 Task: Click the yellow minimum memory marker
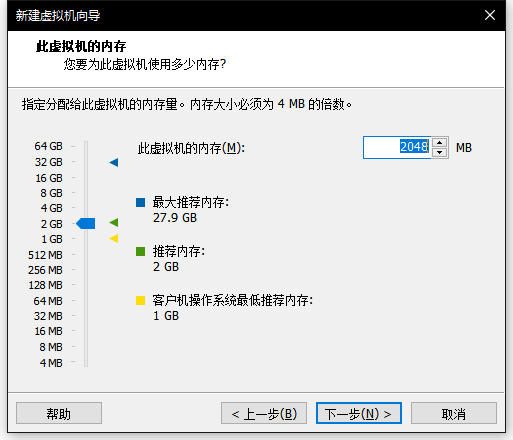click(114, 238)
